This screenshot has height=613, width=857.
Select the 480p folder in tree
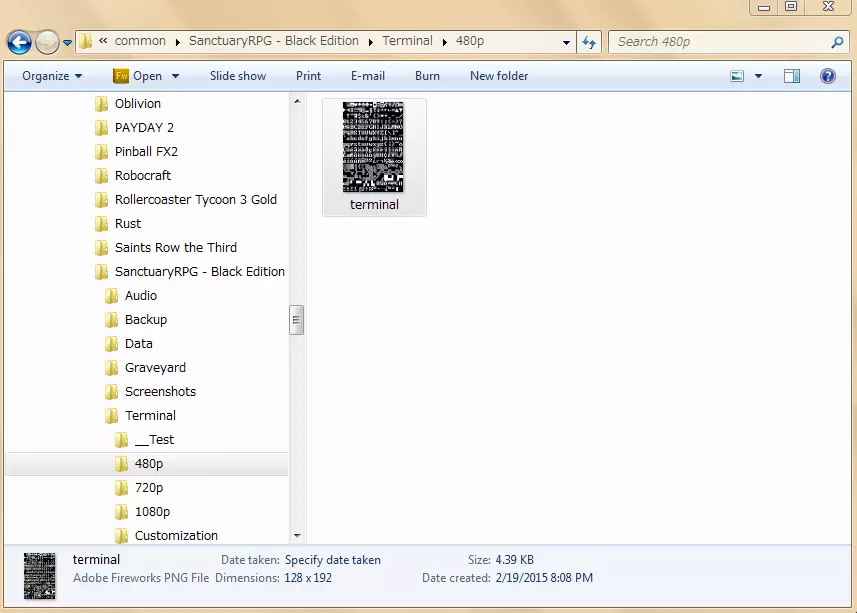[147, 464]
